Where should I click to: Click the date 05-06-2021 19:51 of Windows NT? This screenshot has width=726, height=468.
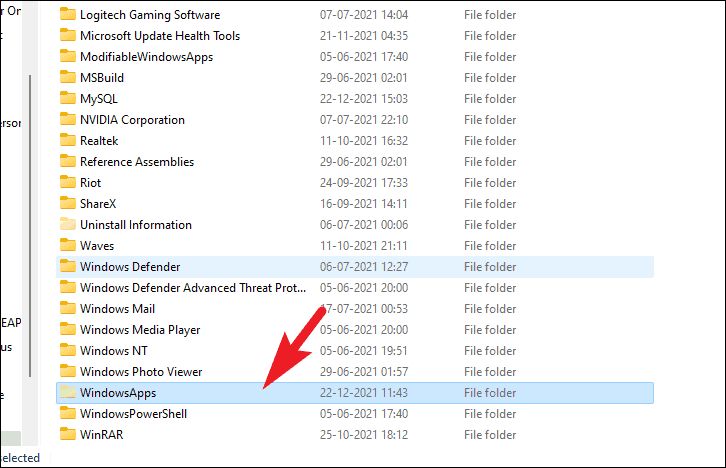point(364,351)
